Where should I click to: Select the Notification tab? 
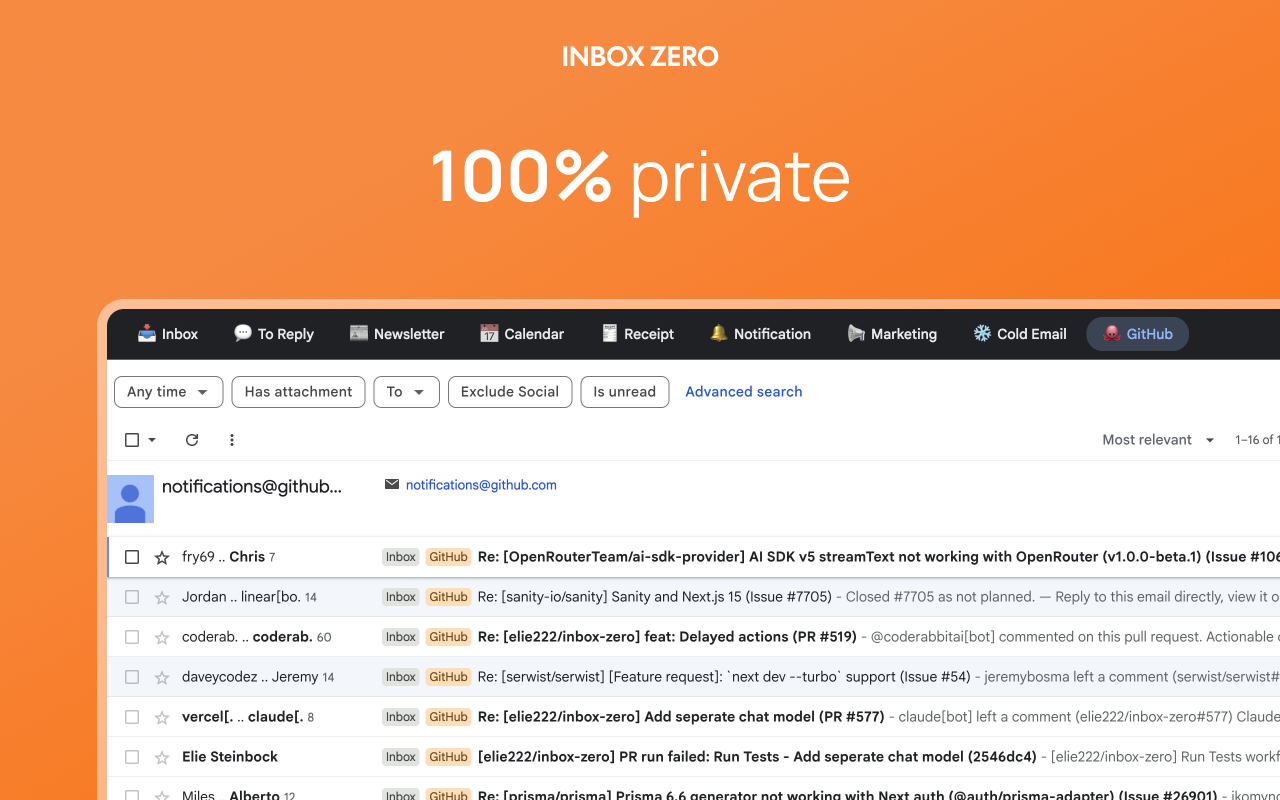coord(761,334)
